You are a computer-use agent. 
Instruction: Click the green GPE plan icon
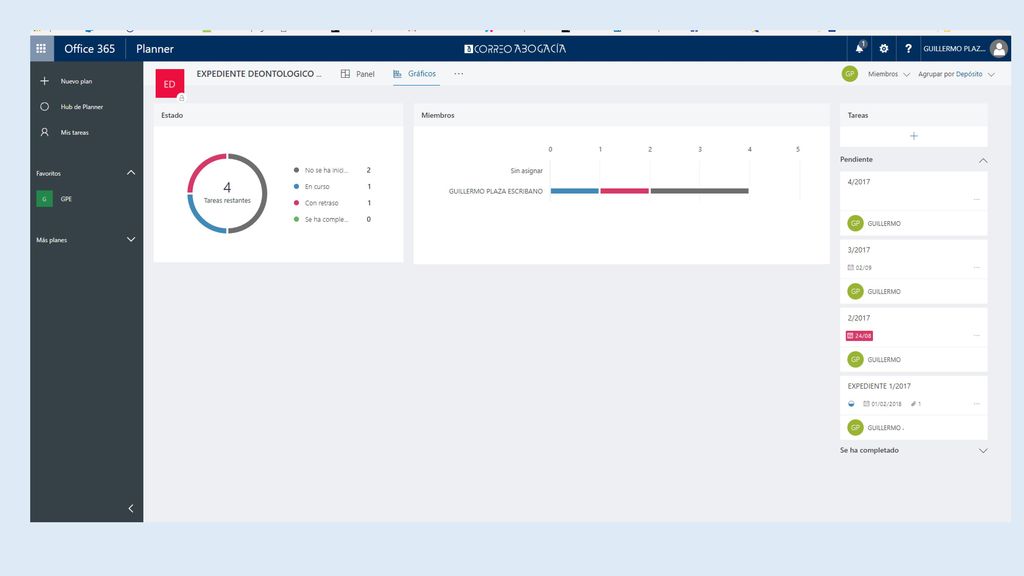[x=44, y=199]
